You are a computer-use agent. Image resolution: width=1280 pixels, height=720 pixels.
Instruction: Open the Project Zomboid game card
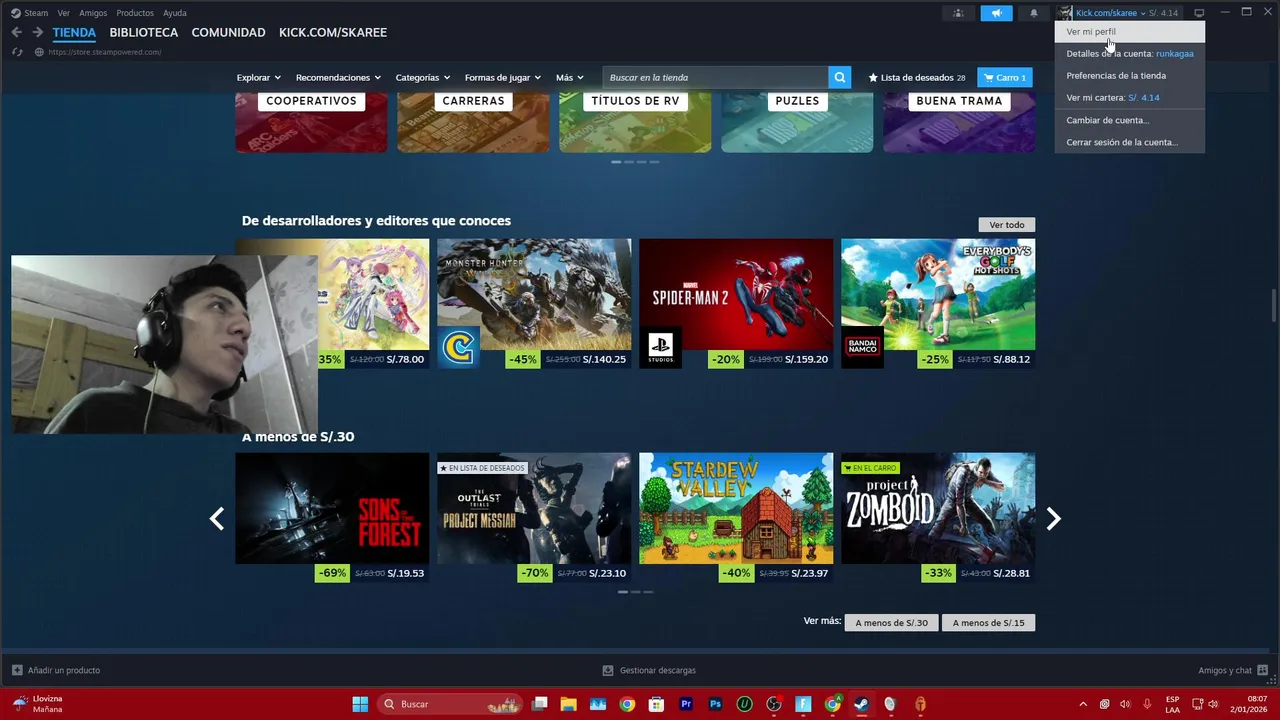pyautogui.click(x=938, y=518)
